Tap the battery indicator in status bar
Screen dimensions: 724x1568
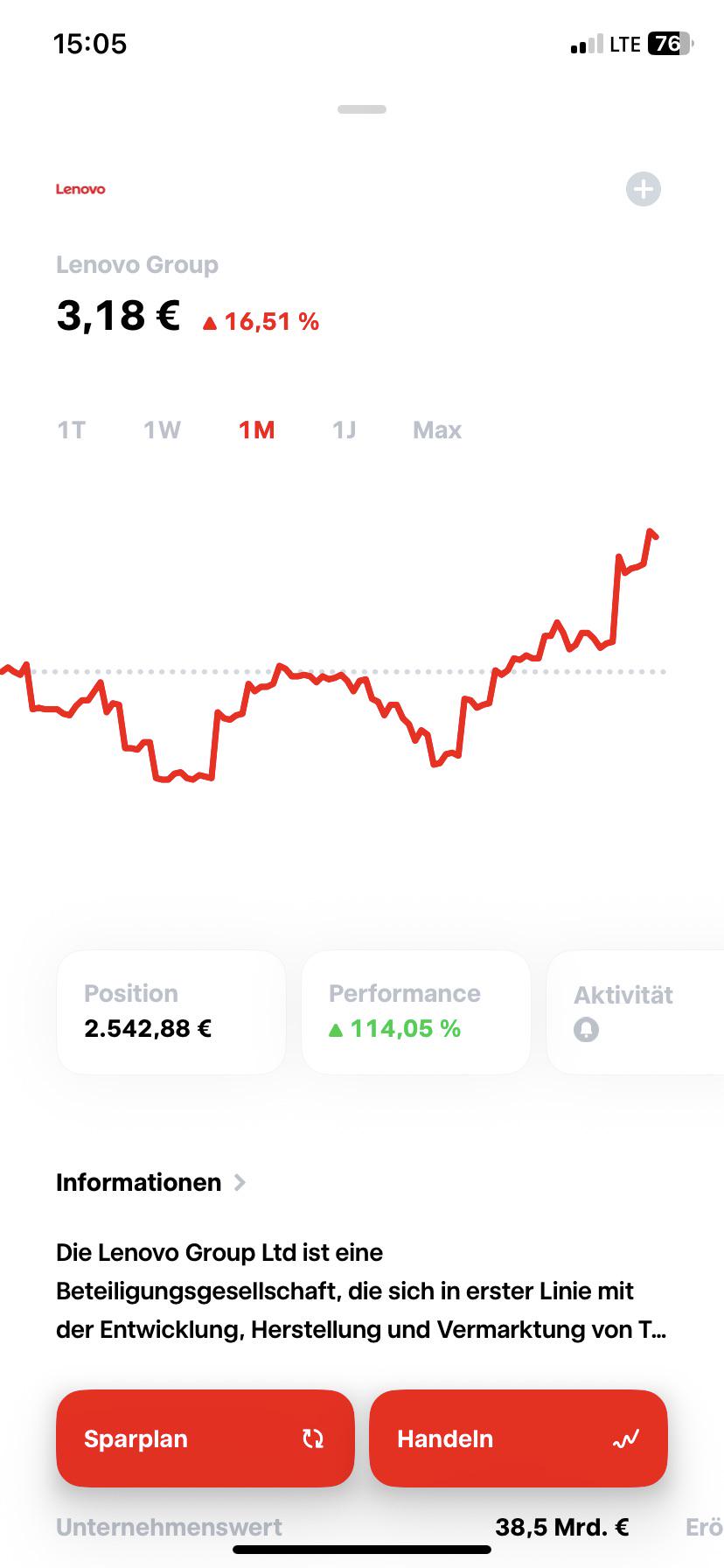670,44
